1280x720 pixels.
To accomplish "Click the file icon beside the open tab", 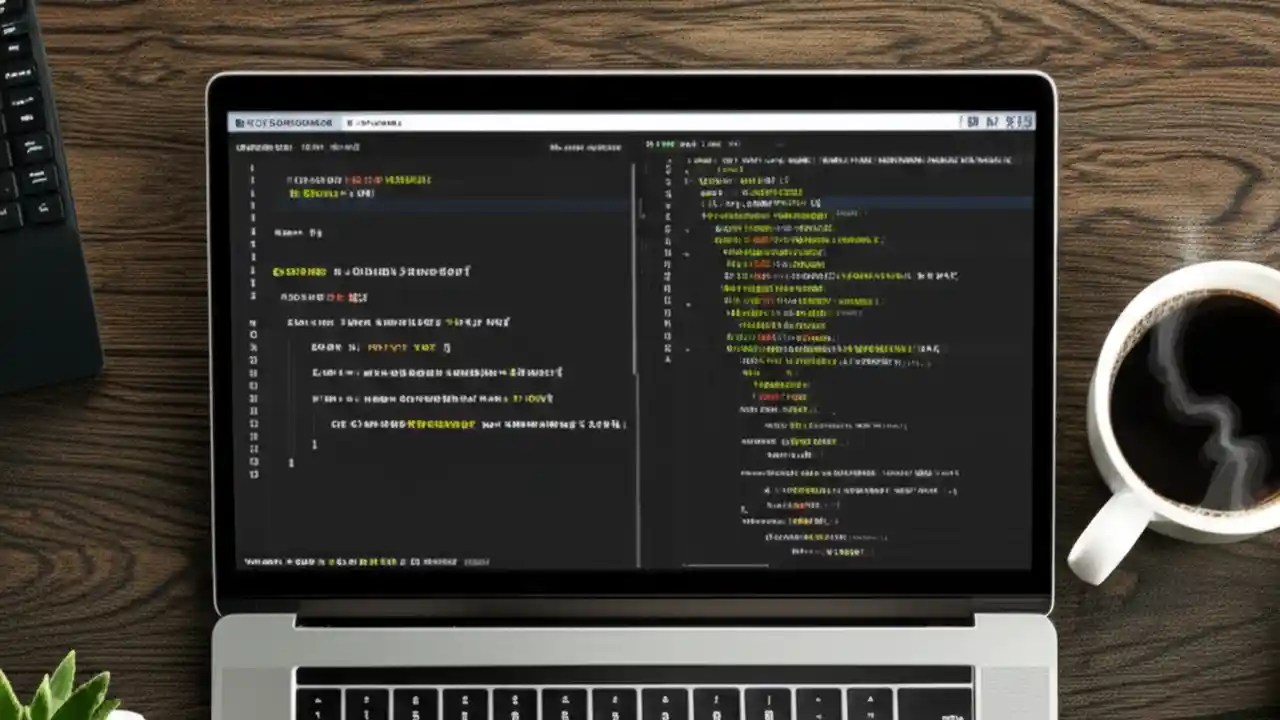I will tap(348, 121).
